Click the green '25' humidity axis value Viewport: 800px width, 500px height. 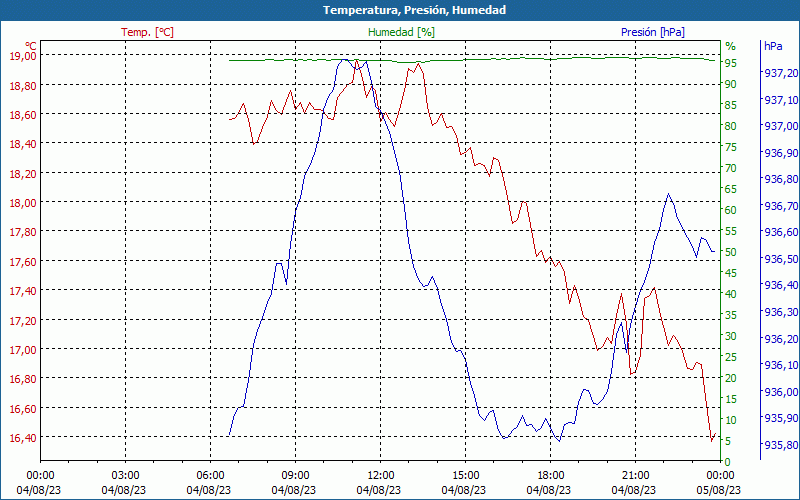(731, 357)
